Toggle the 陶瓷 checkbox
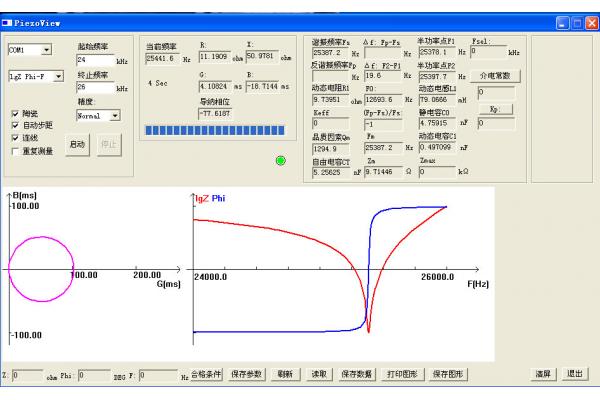 15,114
